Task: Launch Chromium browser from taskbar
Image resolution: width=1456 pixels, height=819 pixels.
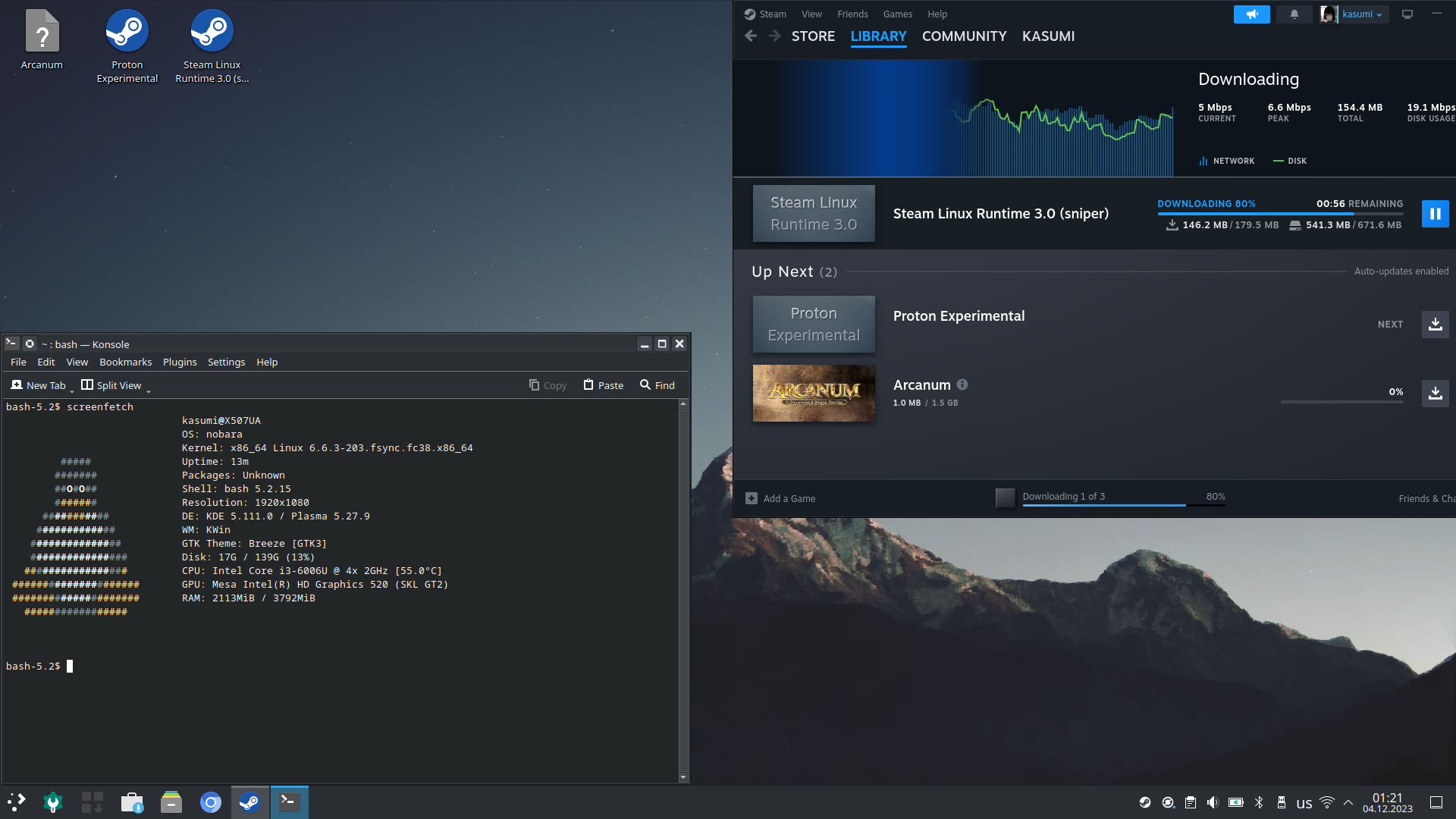Action: (211, 802)
